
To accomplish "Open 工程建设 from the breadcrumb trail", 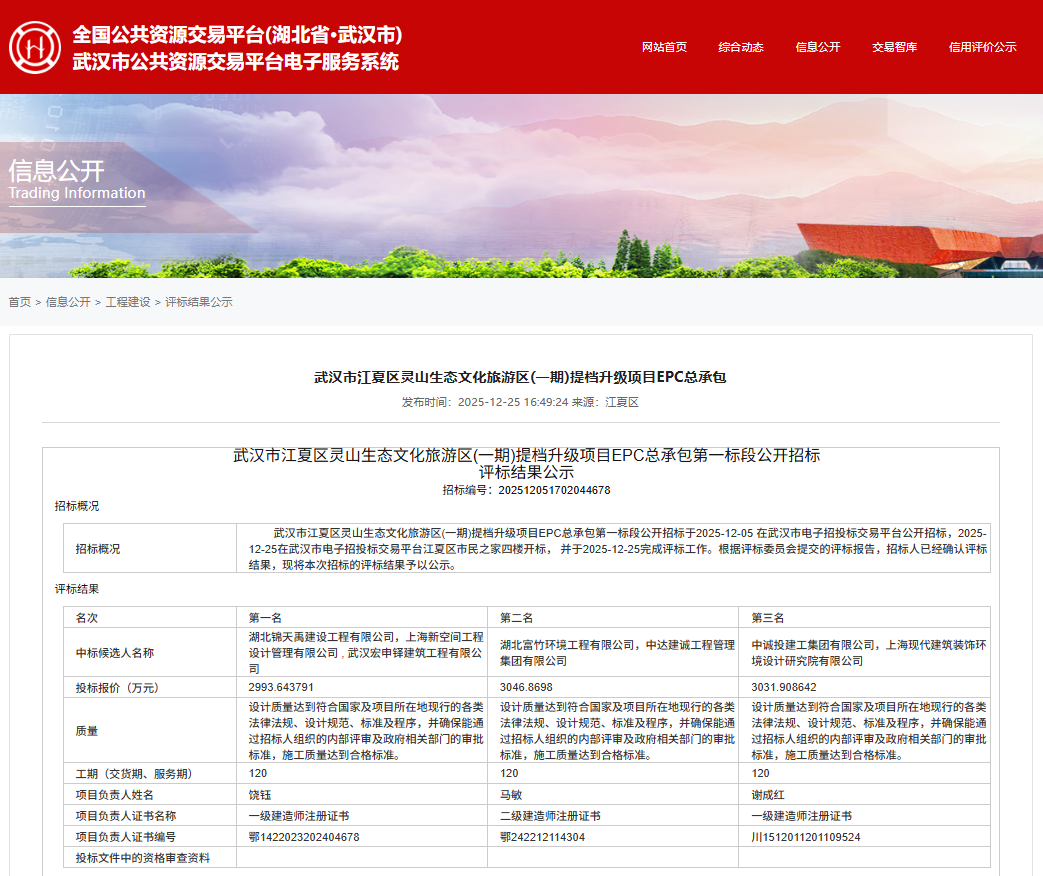I will click(x=129, y=301).
